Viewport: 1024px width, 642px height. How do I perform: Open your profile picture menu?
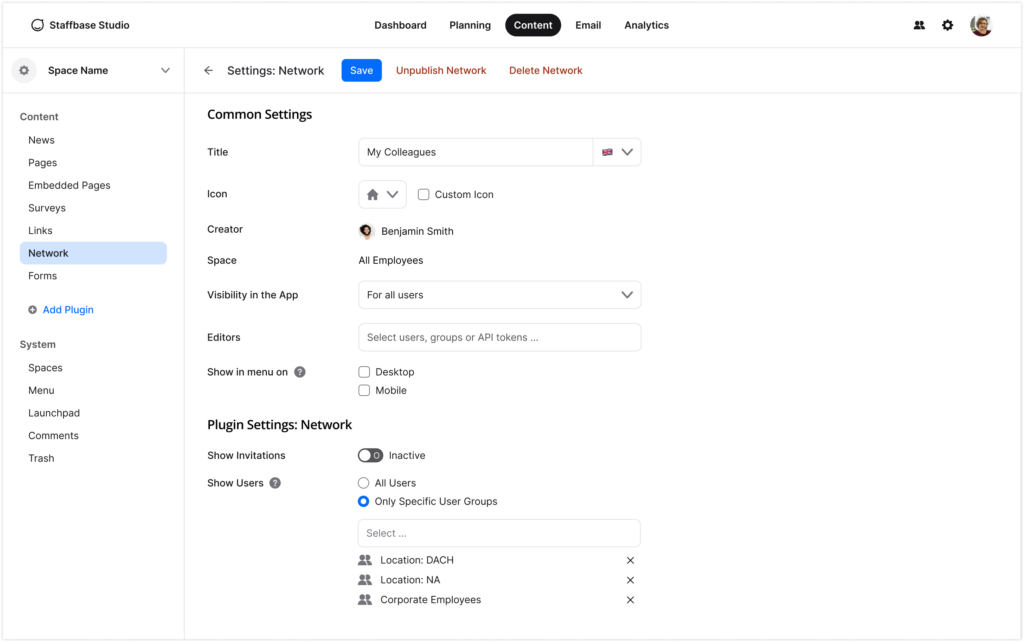coord(981,25)
